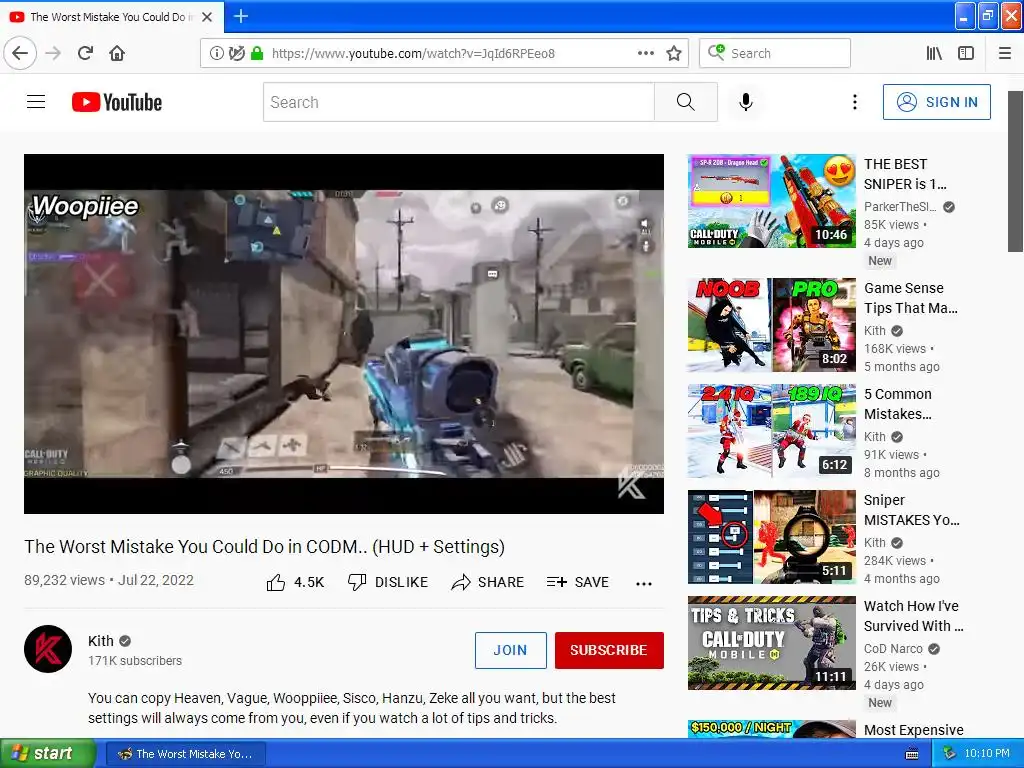Click '171K subscribers' text

coord(135,661)
